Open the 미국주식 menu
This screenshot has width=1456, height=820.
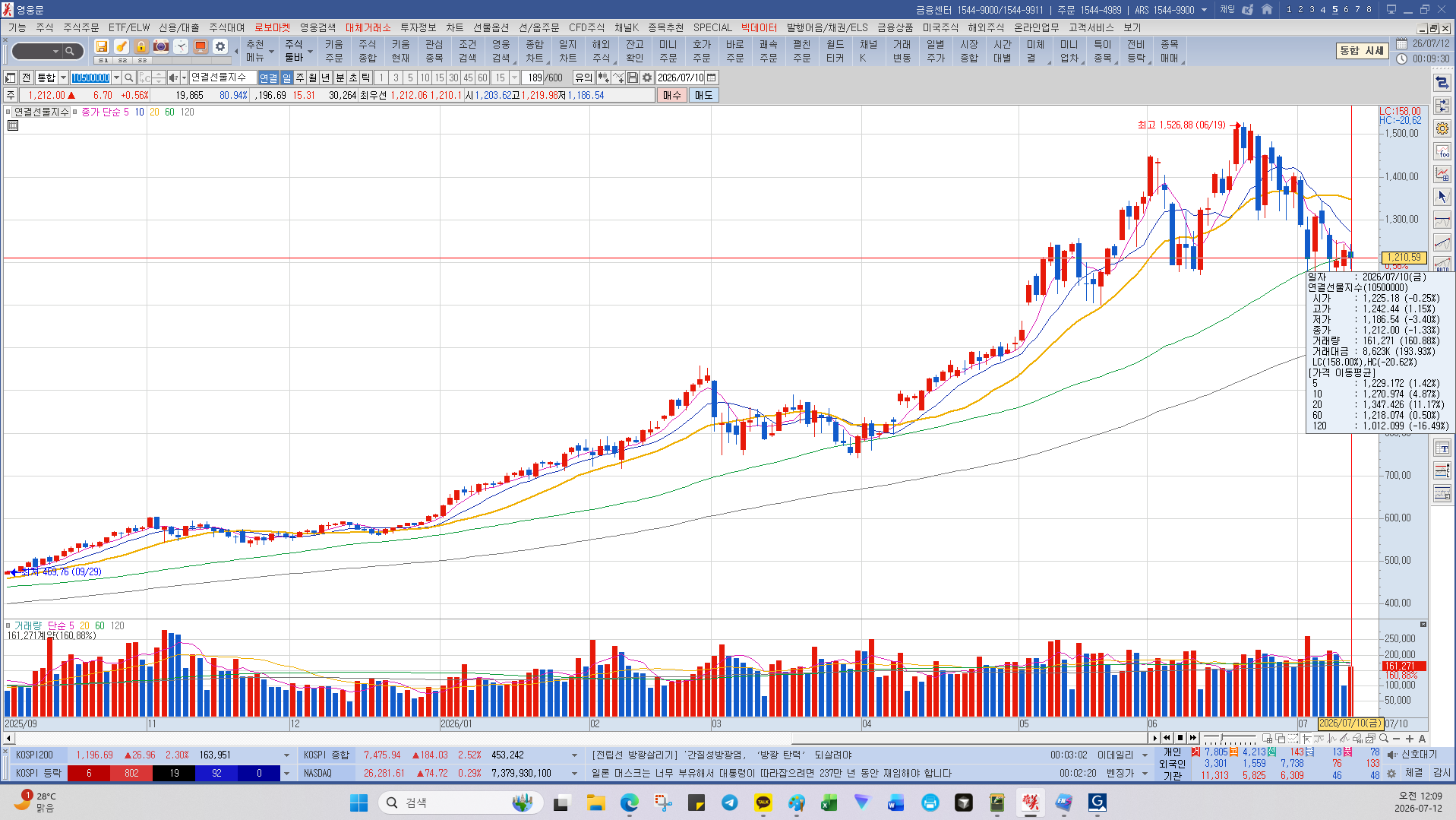pyautogui.click(x=940, y=27)
